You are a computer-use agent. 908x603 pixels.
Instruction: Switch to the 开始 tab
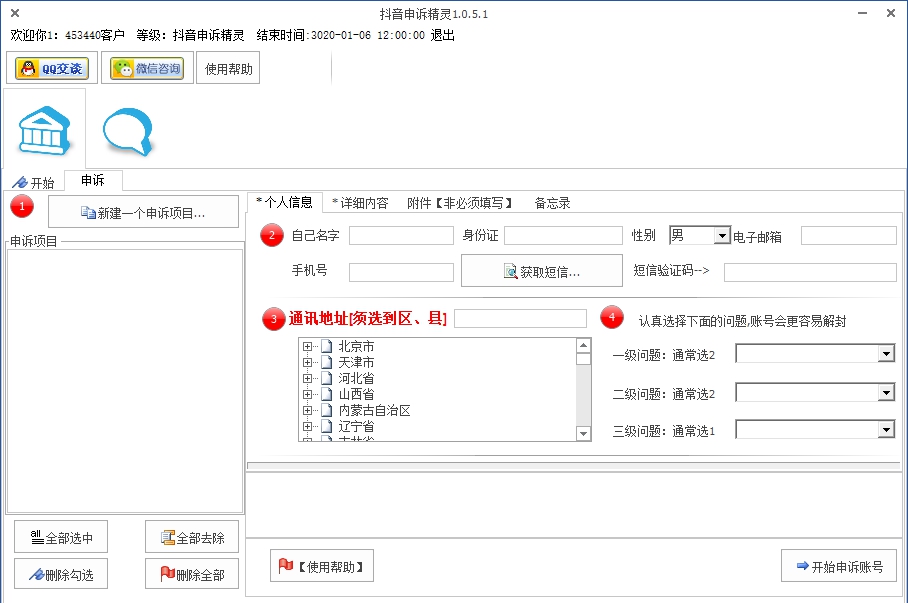[34, 182]
